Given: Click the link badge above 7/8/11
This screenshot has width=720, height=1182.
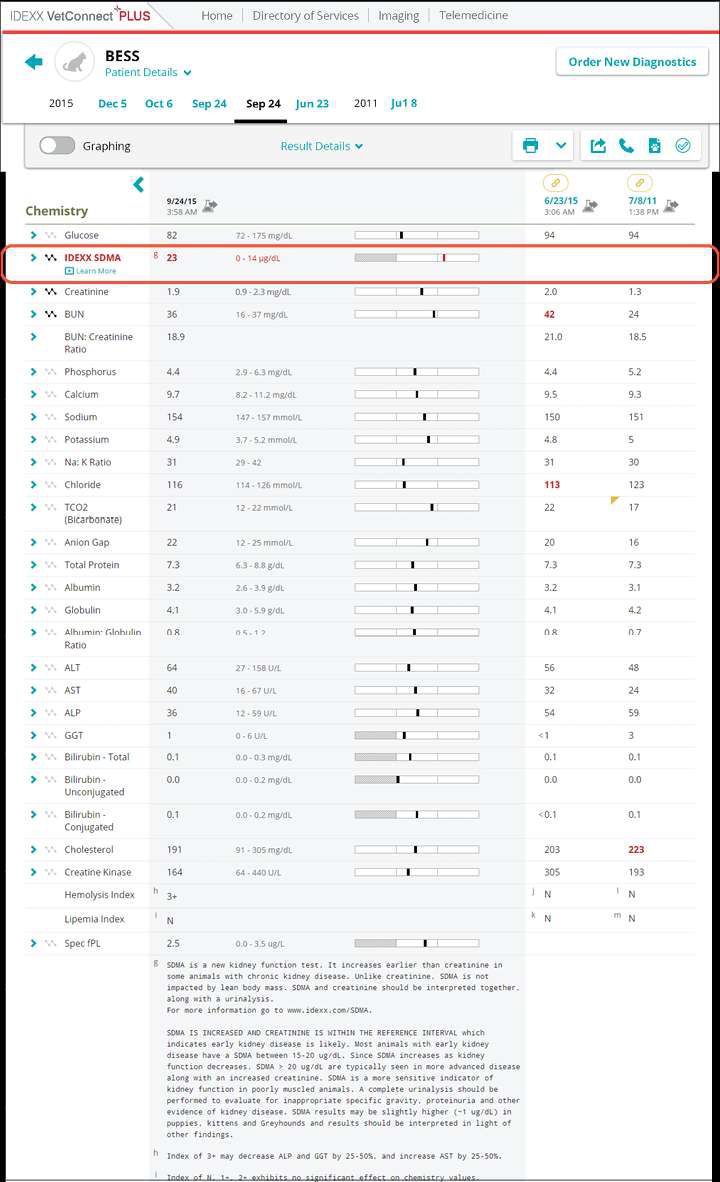Looking at the screenshot, I should [x=639, y=182].
